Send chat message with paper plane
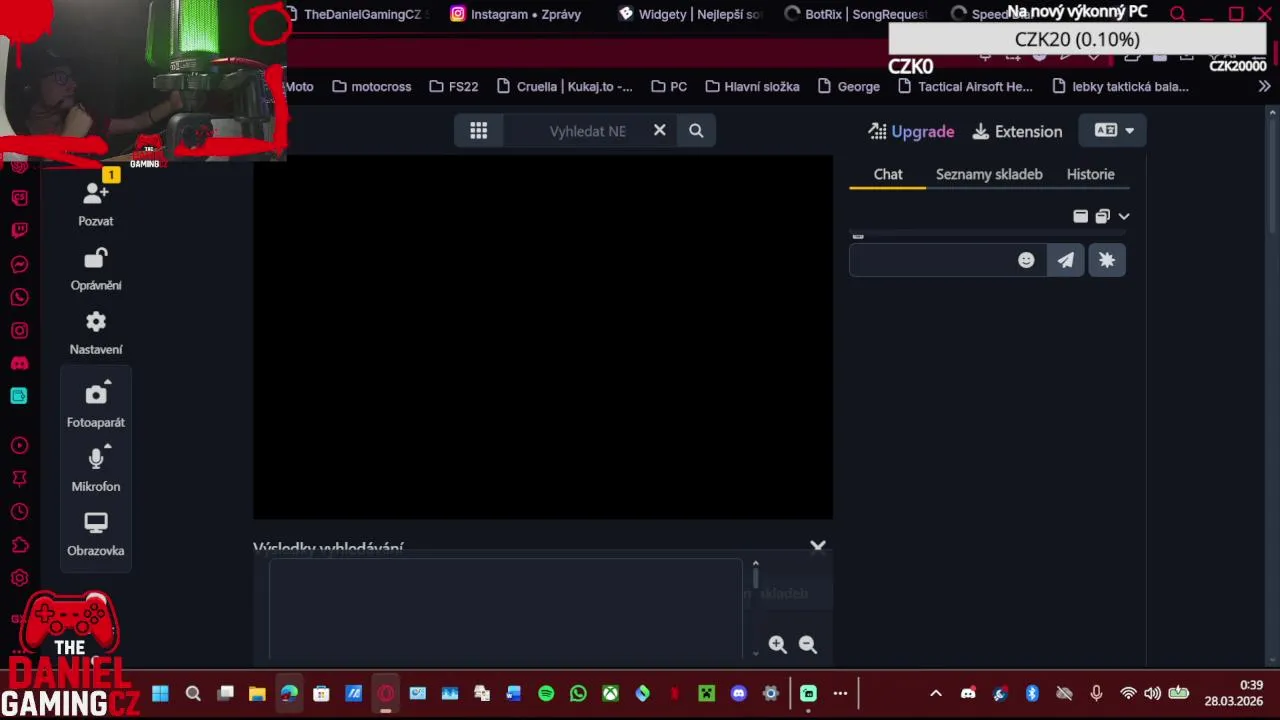 tap(1065, 260)
